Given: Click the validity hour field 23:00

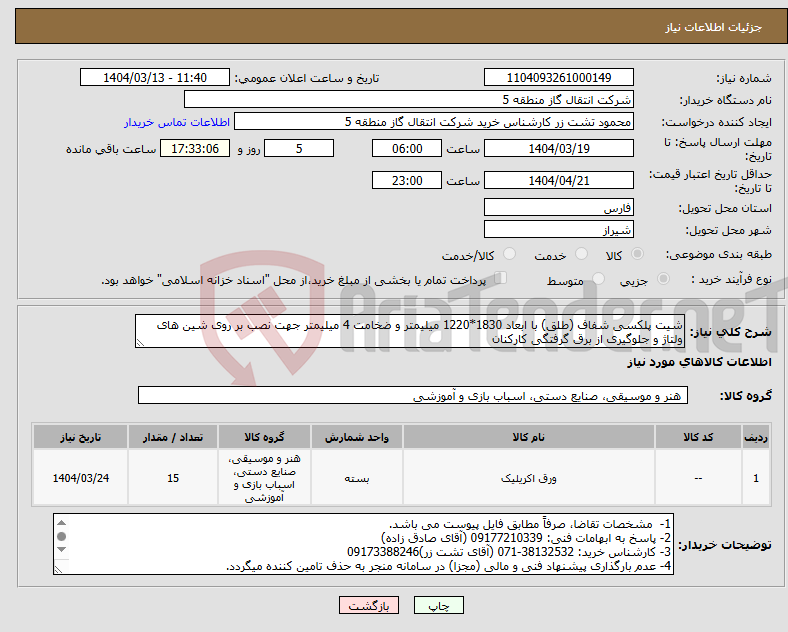Looking at the screenshot, I should point(407,180).
